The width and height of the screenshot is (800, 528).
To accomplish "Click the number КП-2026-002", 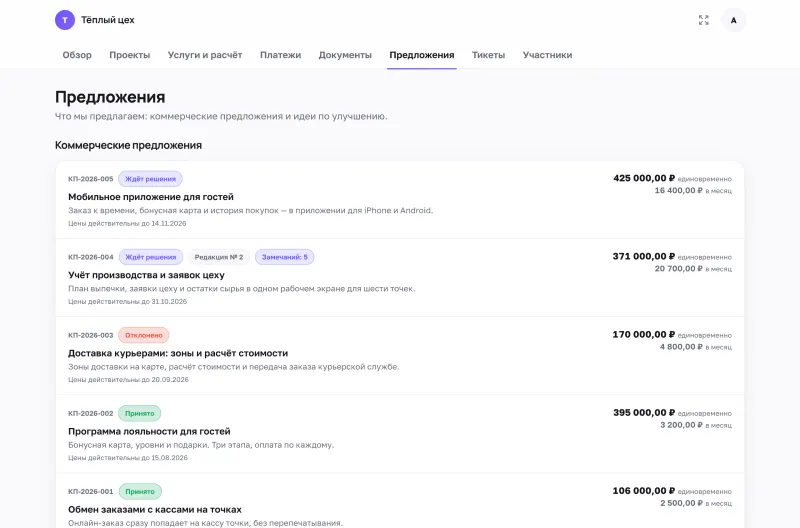I will pos(91,413).
